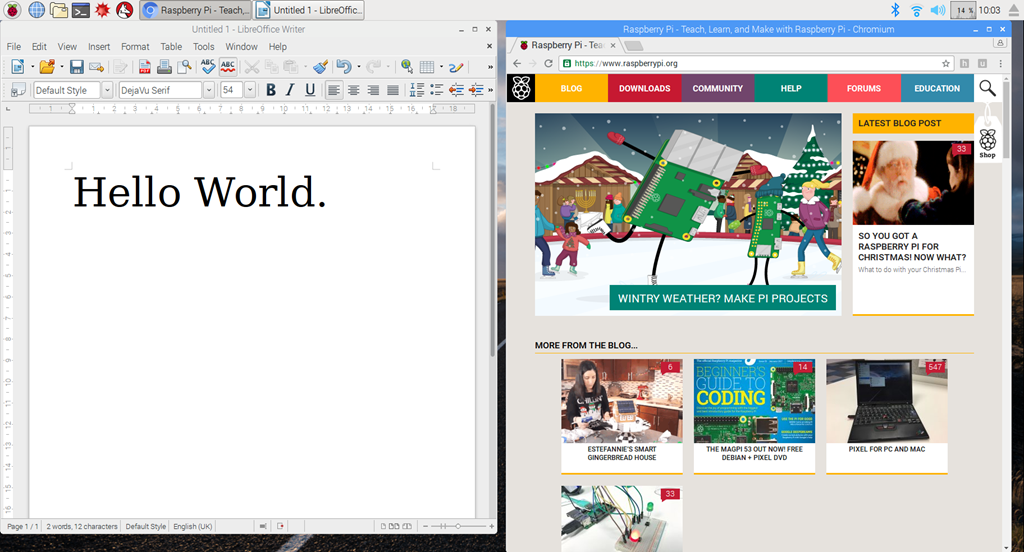This screenshot has width=1024, height=552.
Task: Select the Clone Formatting paintbrush
Action: 320,67
